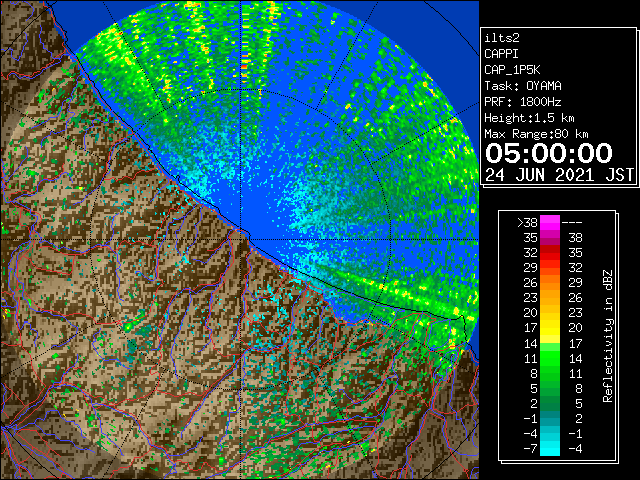Click the 'Task: OYAMA' line
640x480 pixels.
coord(523,86)
